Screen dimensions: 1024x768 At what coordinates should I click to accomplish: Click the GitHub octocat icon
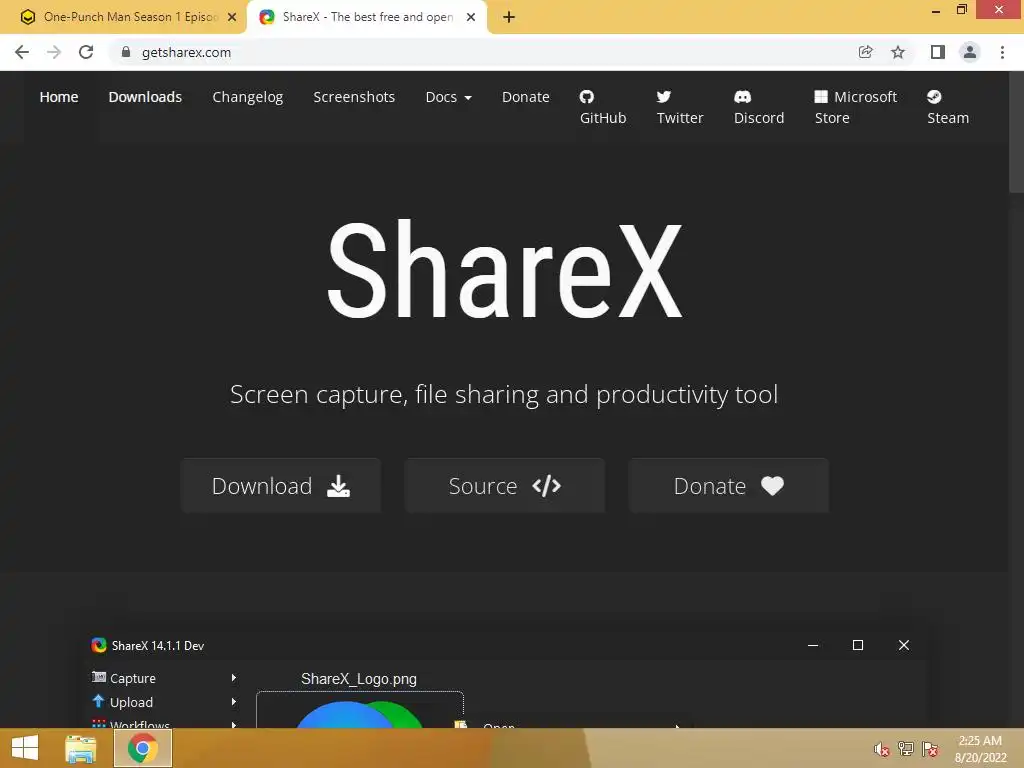(x=586, y=97)
